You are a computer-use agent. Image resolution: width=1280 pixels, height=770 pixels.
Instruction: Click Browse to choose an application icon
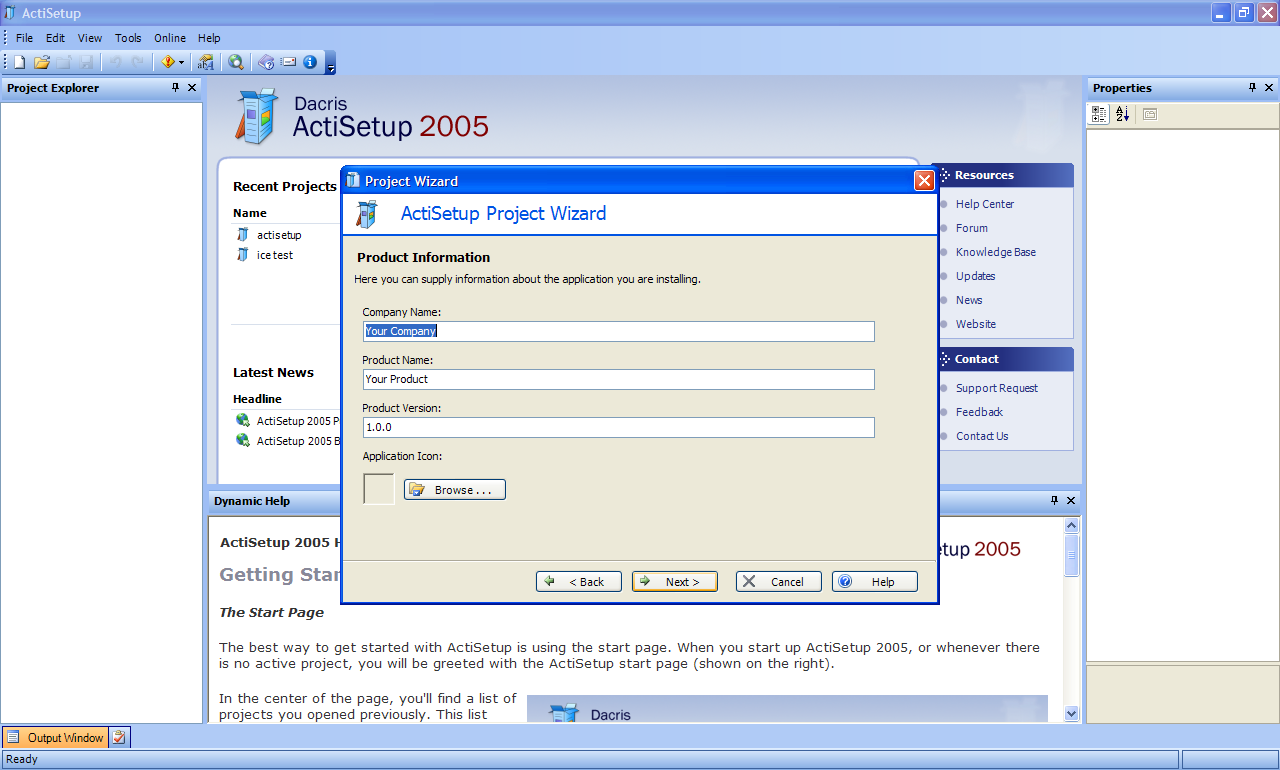tap(455, 490)
